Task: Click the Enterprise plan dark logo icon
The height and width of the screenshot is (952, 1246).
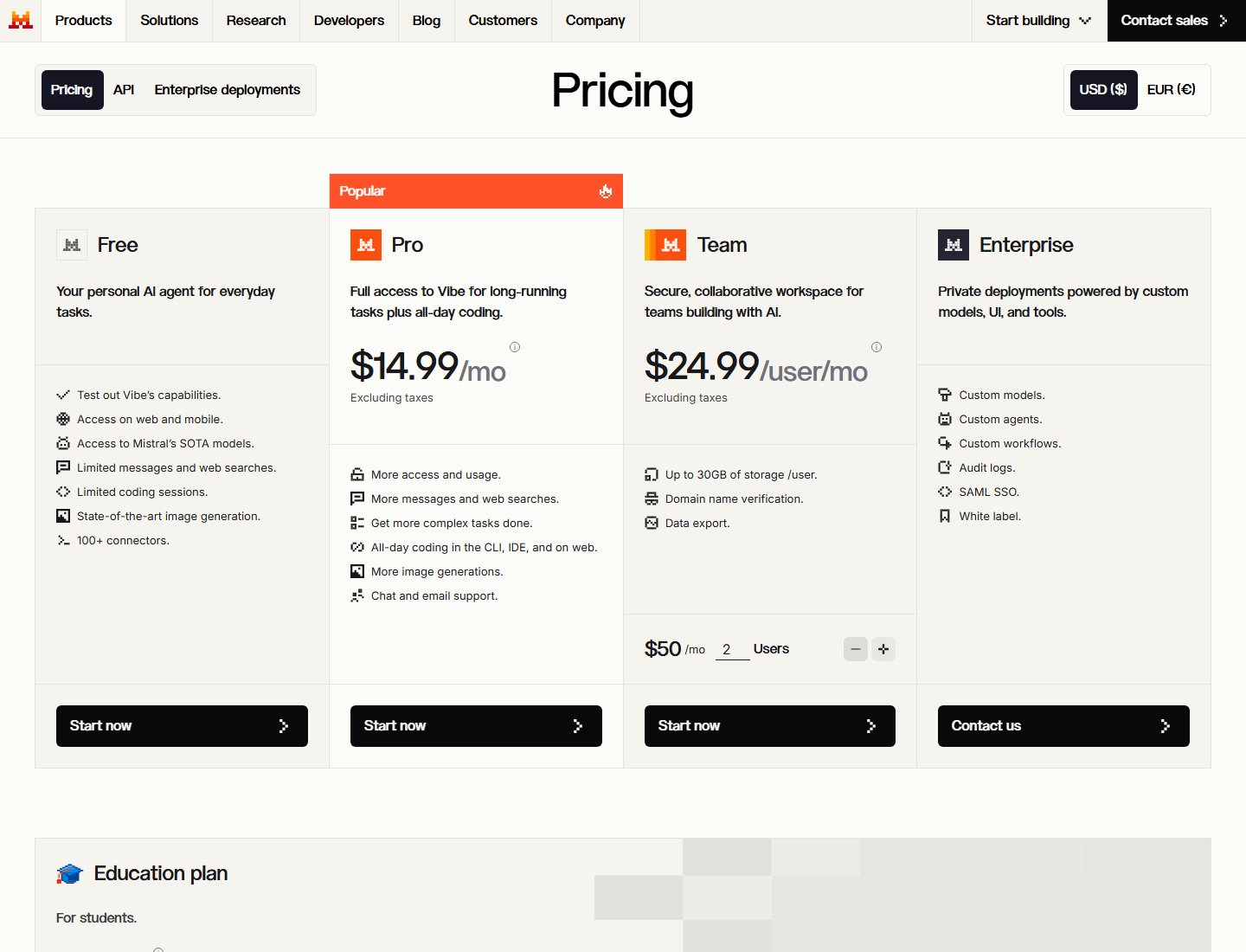Action: pyautogui.click(x=954, y=245)
